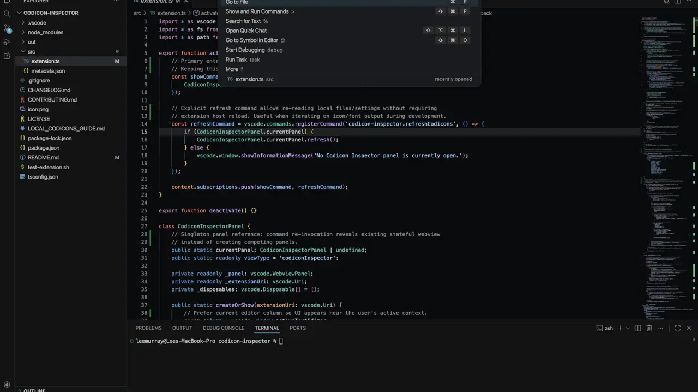Choose Search for Text entry

(x=349, y=21)
